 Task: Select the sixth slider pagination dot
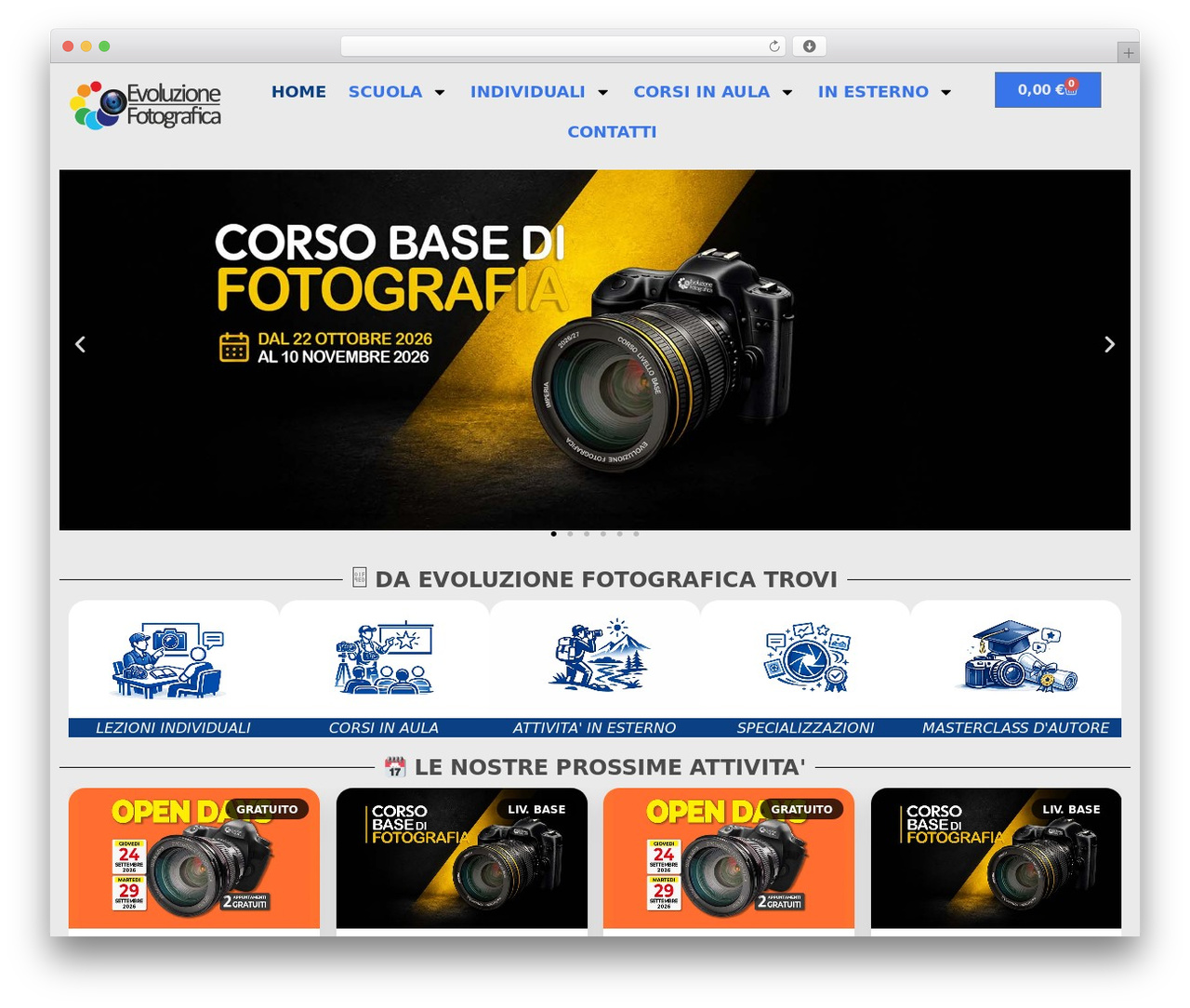(636, 534)
